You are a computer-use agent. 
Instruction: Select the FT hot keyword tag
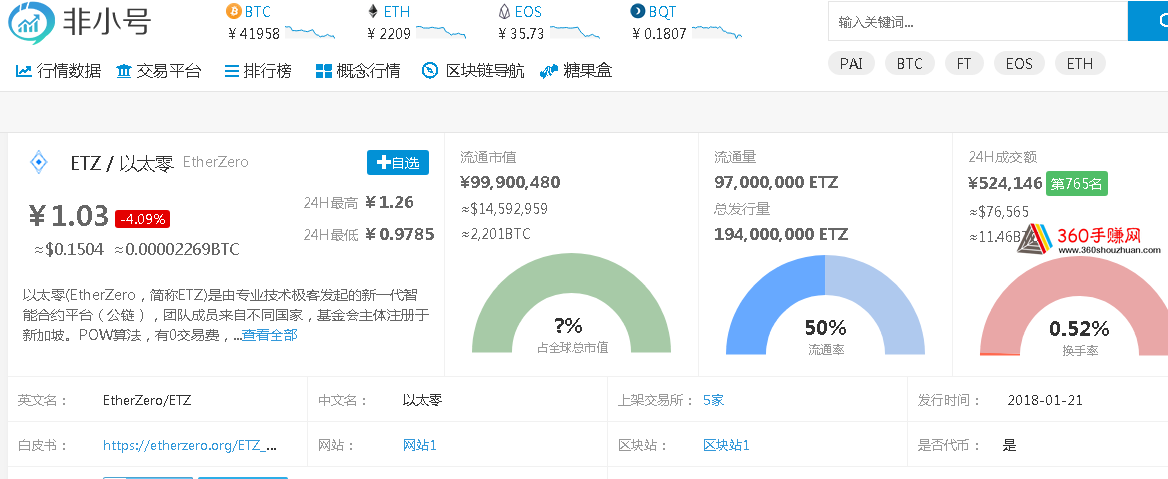[964, 63]
